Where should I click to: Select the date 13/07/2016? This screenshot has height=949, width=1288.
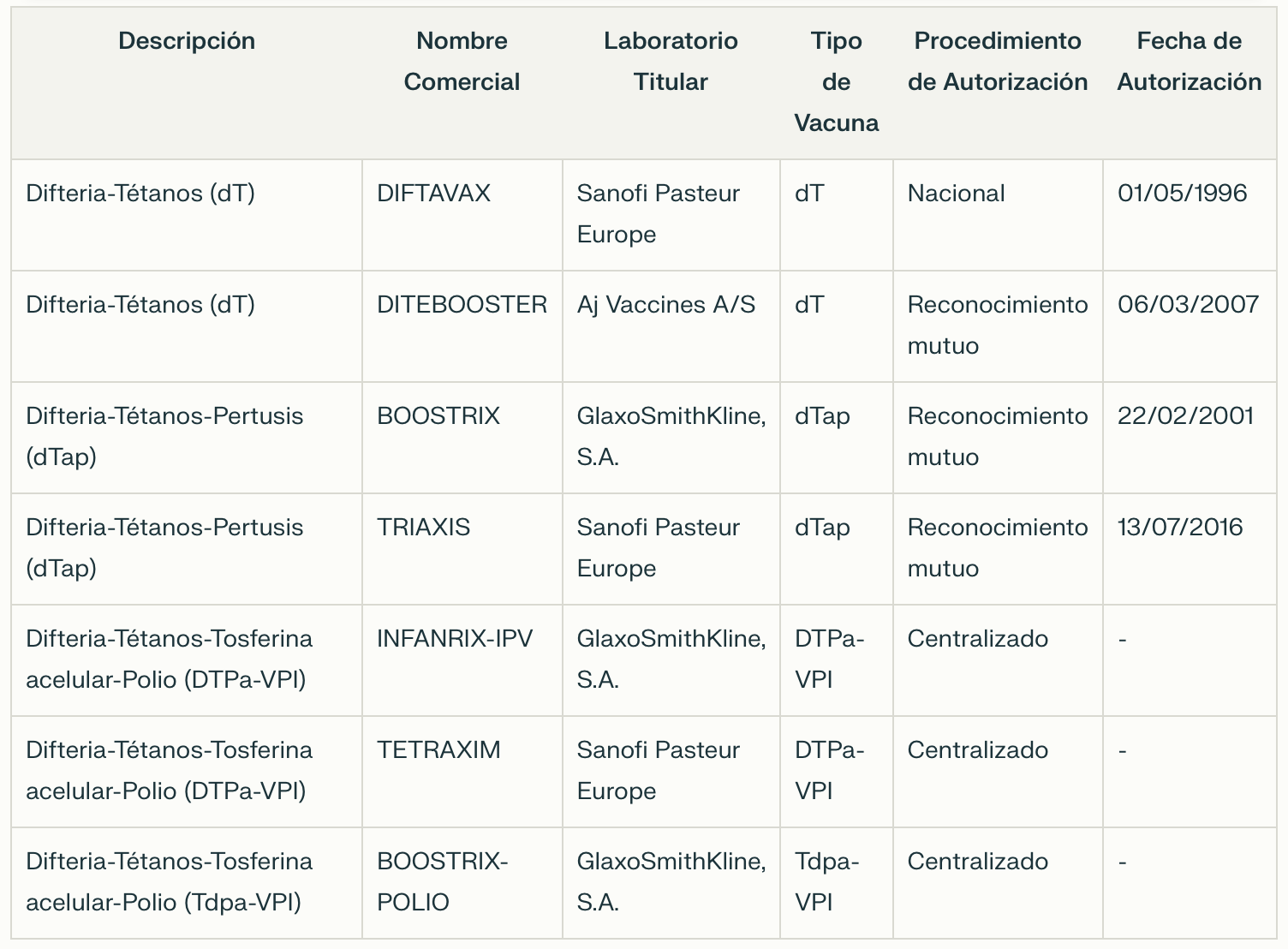click(x=1180, y=528)
